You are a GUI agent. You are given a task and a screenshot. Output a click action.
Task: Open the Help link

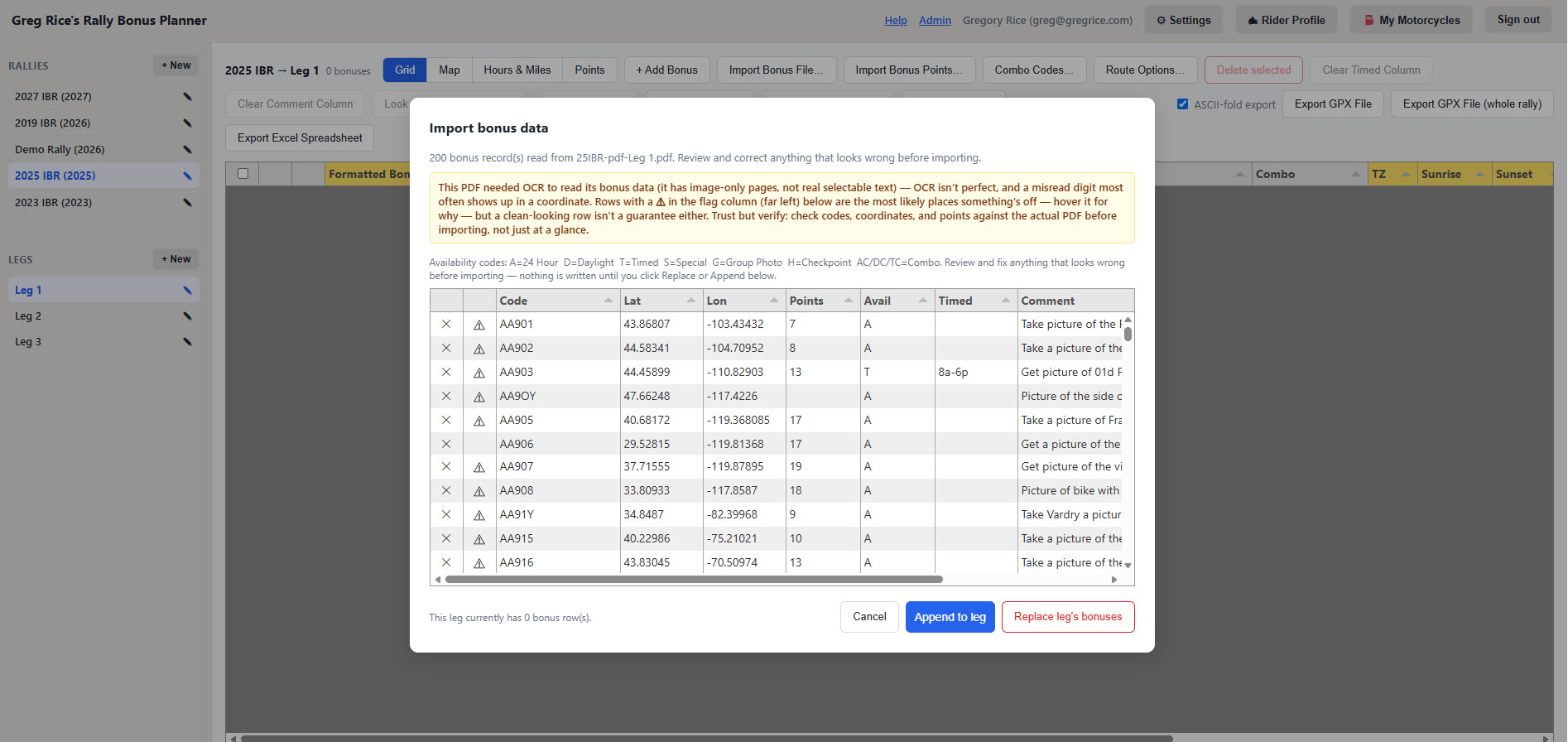coord(896,21)
